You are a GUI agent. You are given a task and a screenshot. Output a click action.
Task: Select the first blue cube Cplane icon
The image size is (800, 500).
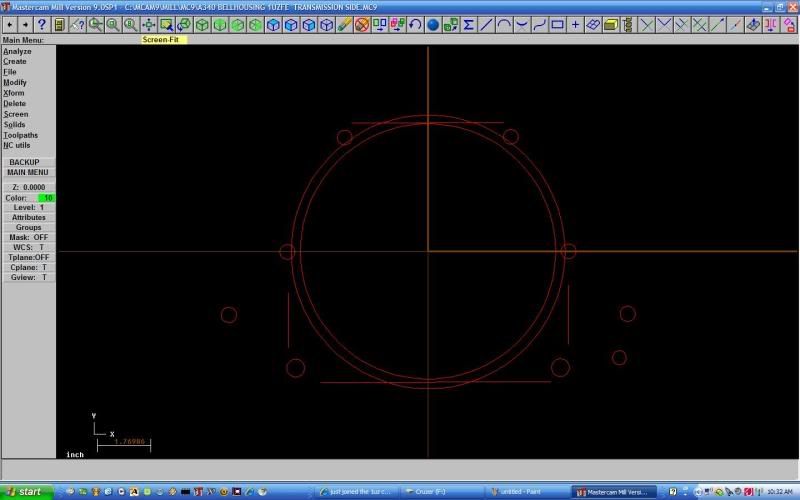pyautogui.click(x=273, y=24)
